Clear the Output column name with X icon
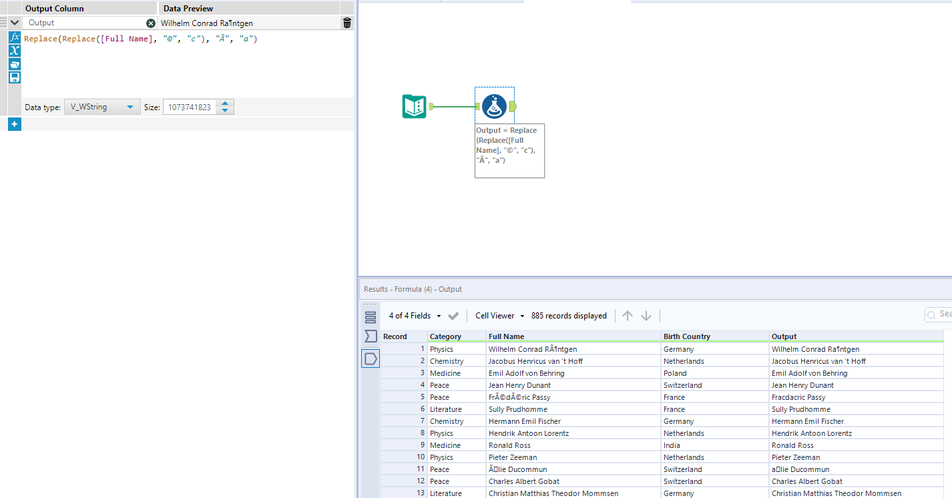Image resolution: width=952 pixels, height=498 pixels. [x=151, y=23]
